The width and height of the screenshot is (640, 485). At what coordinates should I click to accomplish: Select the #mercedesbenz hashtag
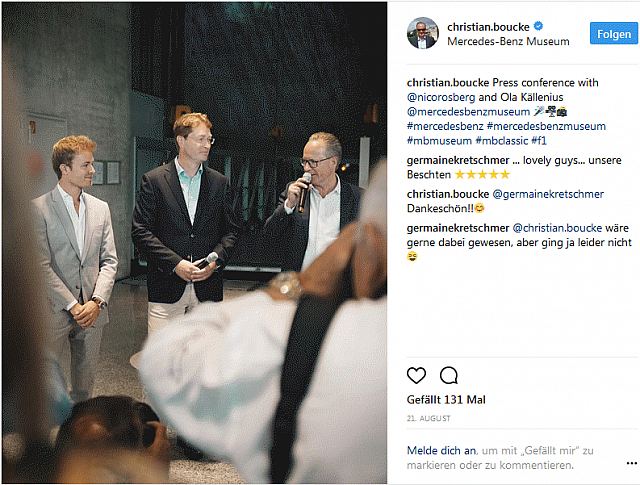pos(445,126)
